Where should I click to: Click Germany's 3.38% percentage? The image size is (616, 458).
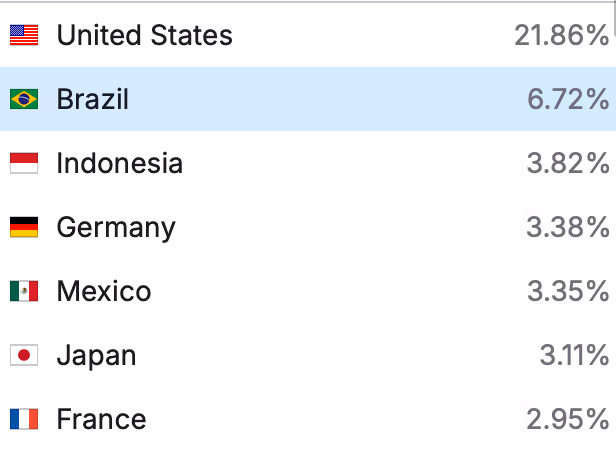click(568, 227)
